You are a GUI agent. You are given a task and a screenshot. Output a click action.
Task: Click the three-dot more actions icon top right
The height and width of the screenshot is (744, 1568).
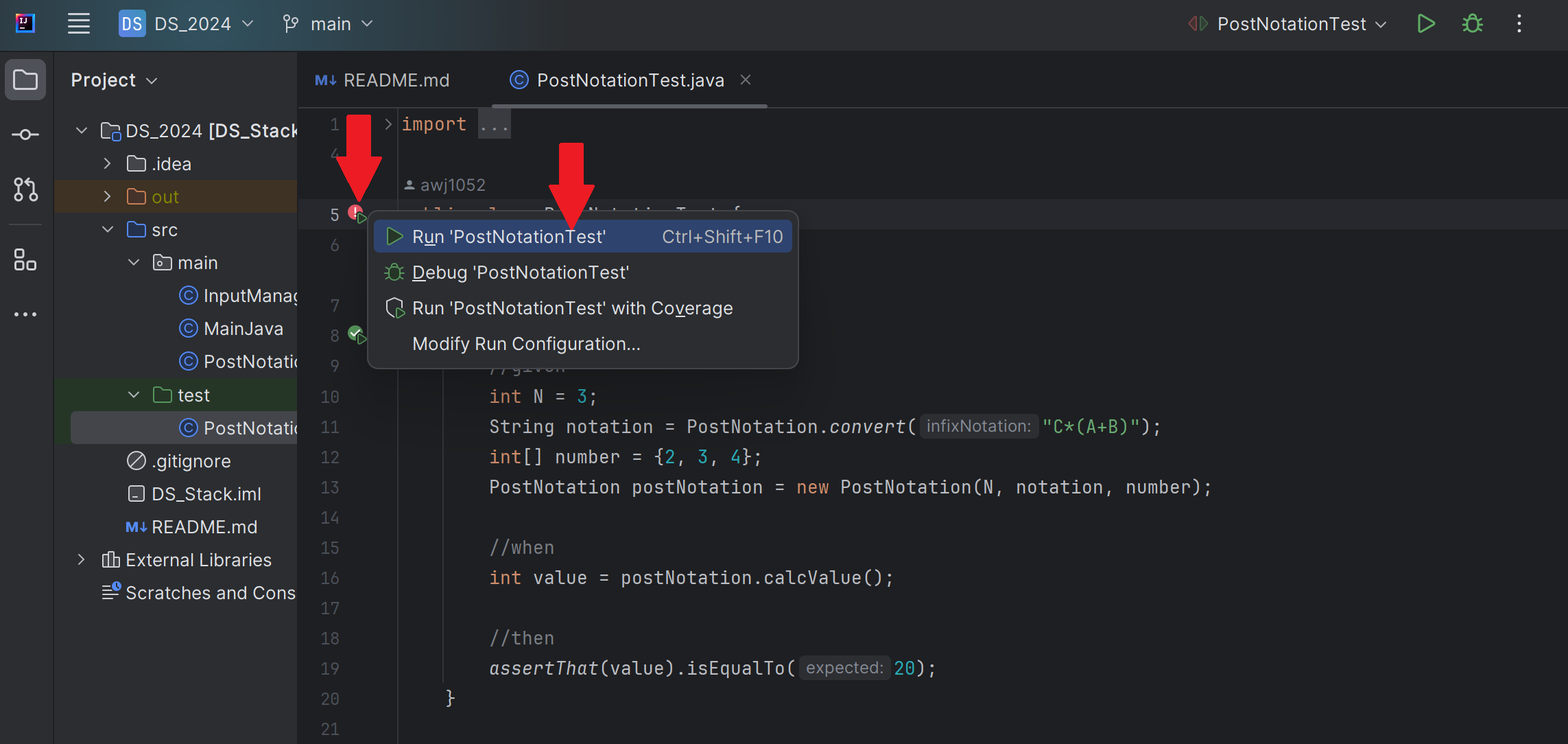[1519, 24]
